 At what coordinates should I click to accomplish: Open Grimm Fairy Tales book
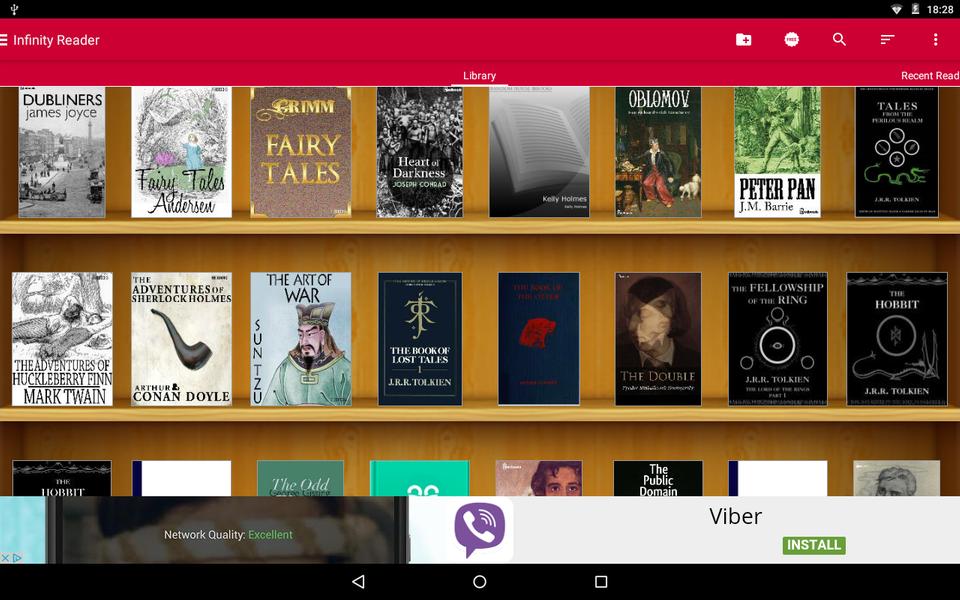301,152
